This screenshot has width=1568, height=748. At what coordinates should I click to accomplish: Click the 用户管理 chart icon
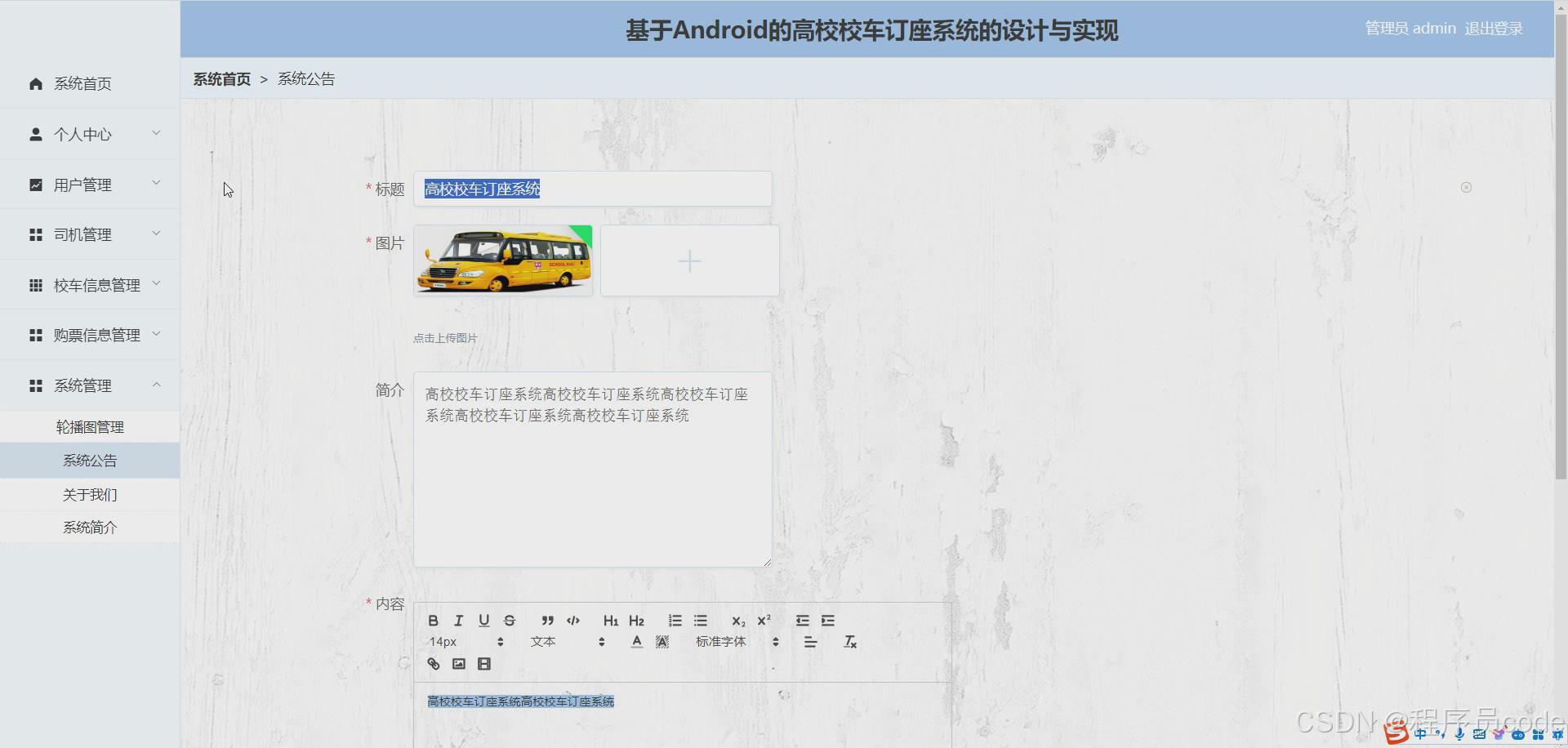click(x=36, y=185)
